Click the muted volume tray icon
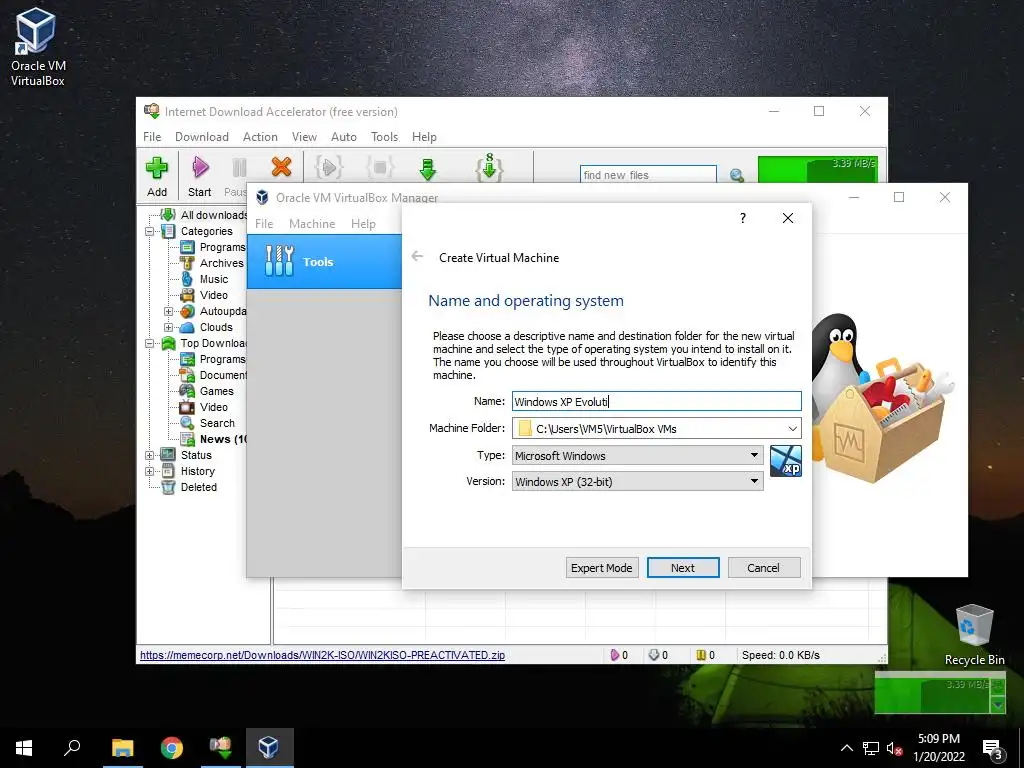Viewport: 1024px width, 768px height. coord(895,748)
